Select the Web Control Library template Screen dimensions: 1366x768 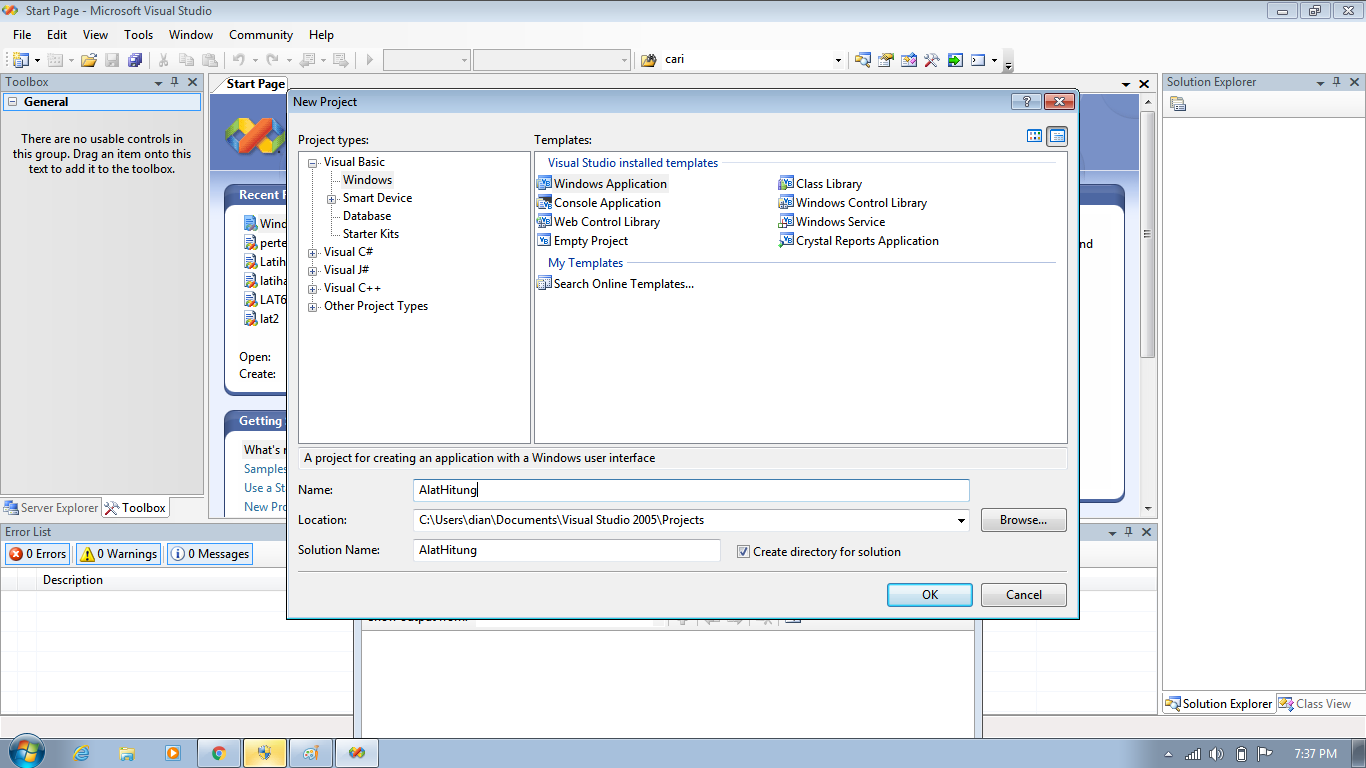coord(599,222)
